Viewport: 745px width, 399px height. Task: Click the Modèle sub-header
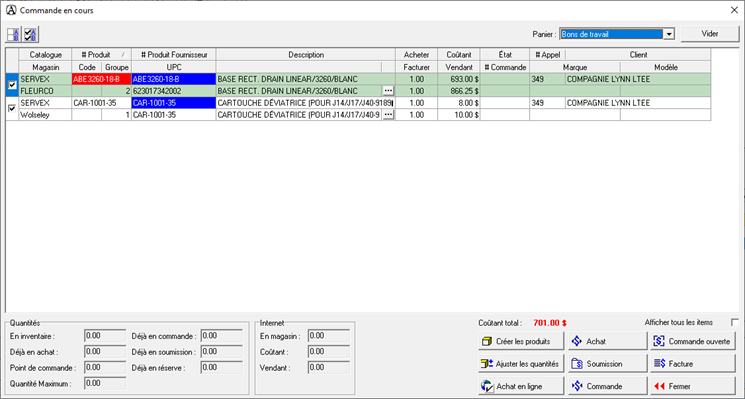[666, 67]
